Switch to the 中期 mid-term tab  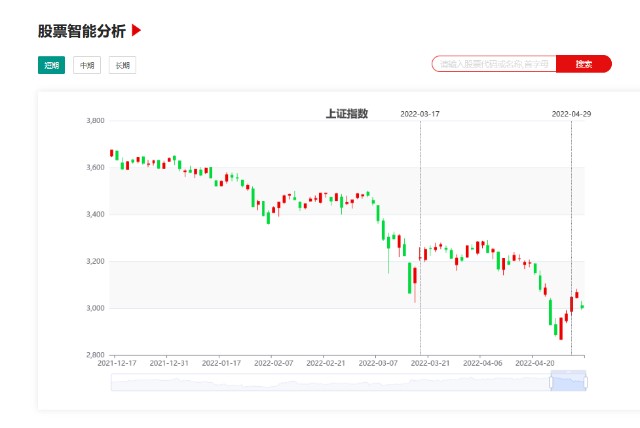[87, 65]
